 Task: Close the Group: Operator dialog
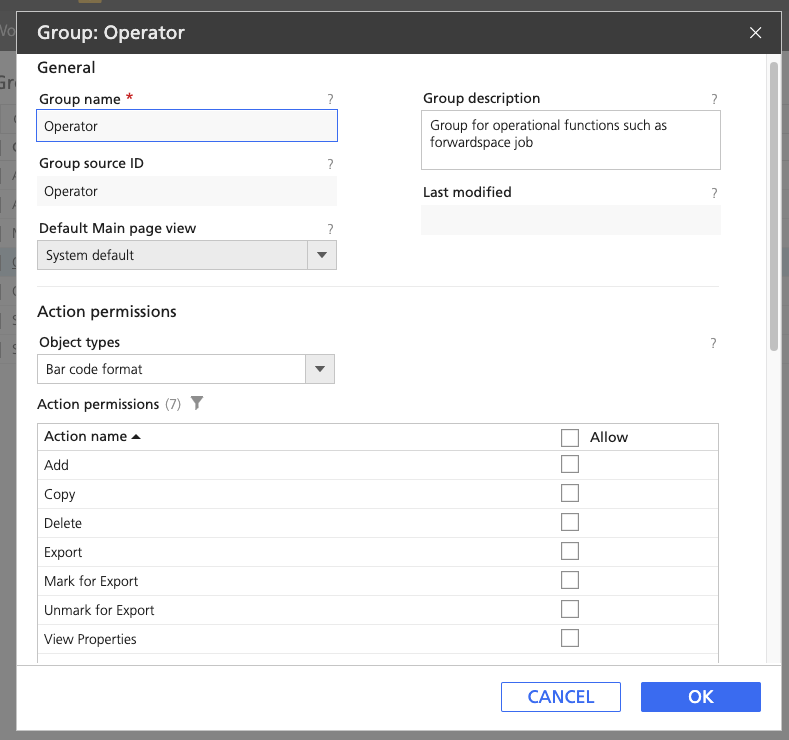pyautogui.click(x=755, y=33)
